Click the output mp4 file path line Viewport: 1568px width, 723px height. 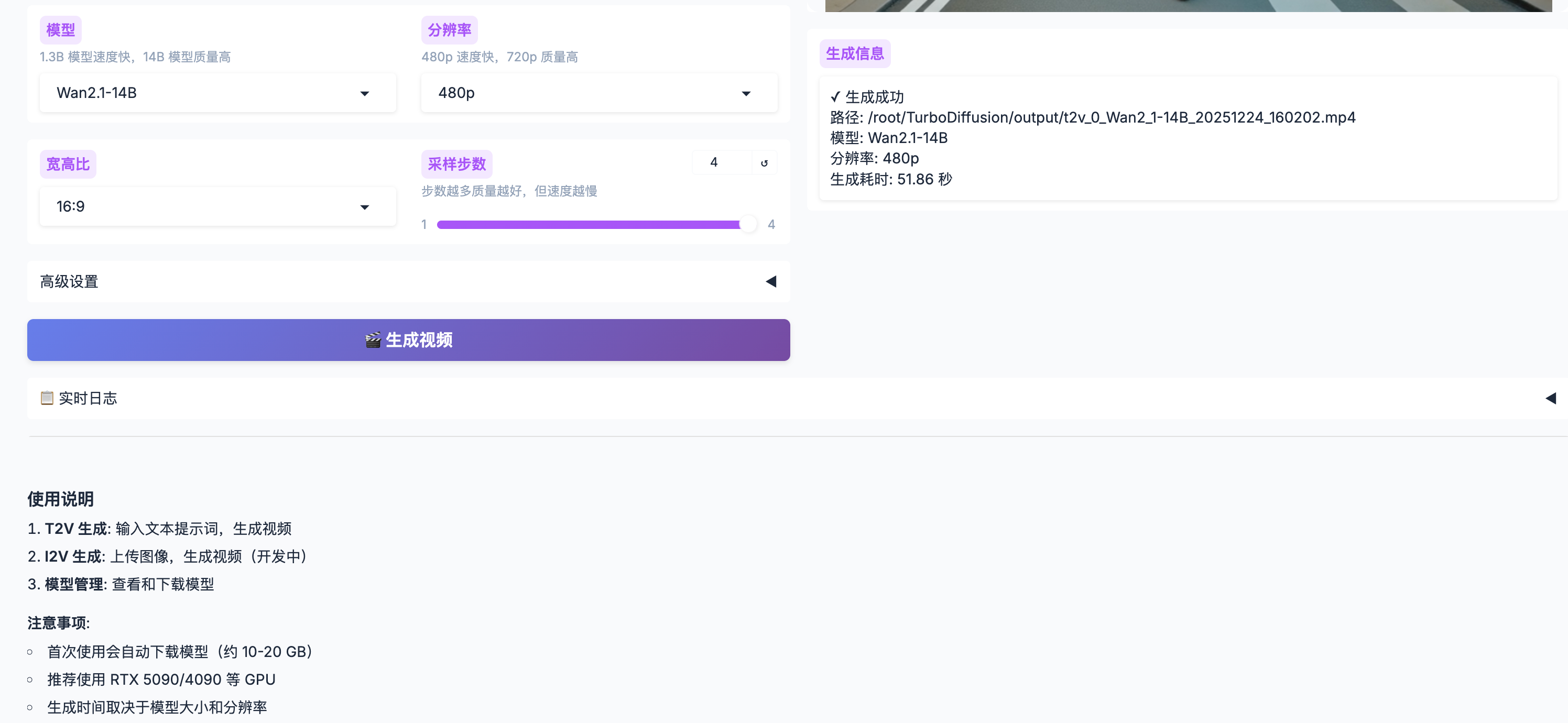pyautogui.click(x=1093, y=117)
